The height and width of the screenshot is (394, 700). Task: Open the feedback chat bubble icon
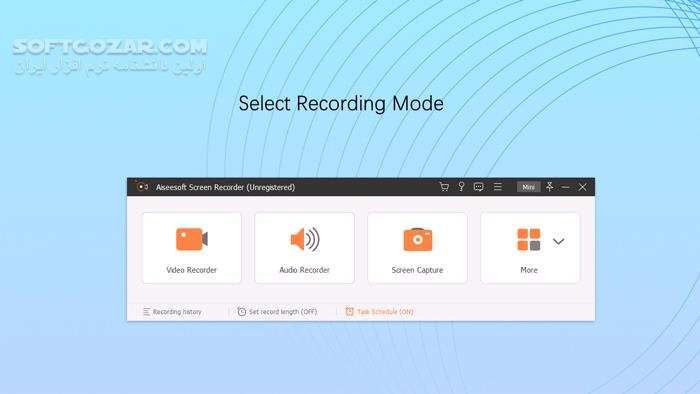[x=479, y=187]
